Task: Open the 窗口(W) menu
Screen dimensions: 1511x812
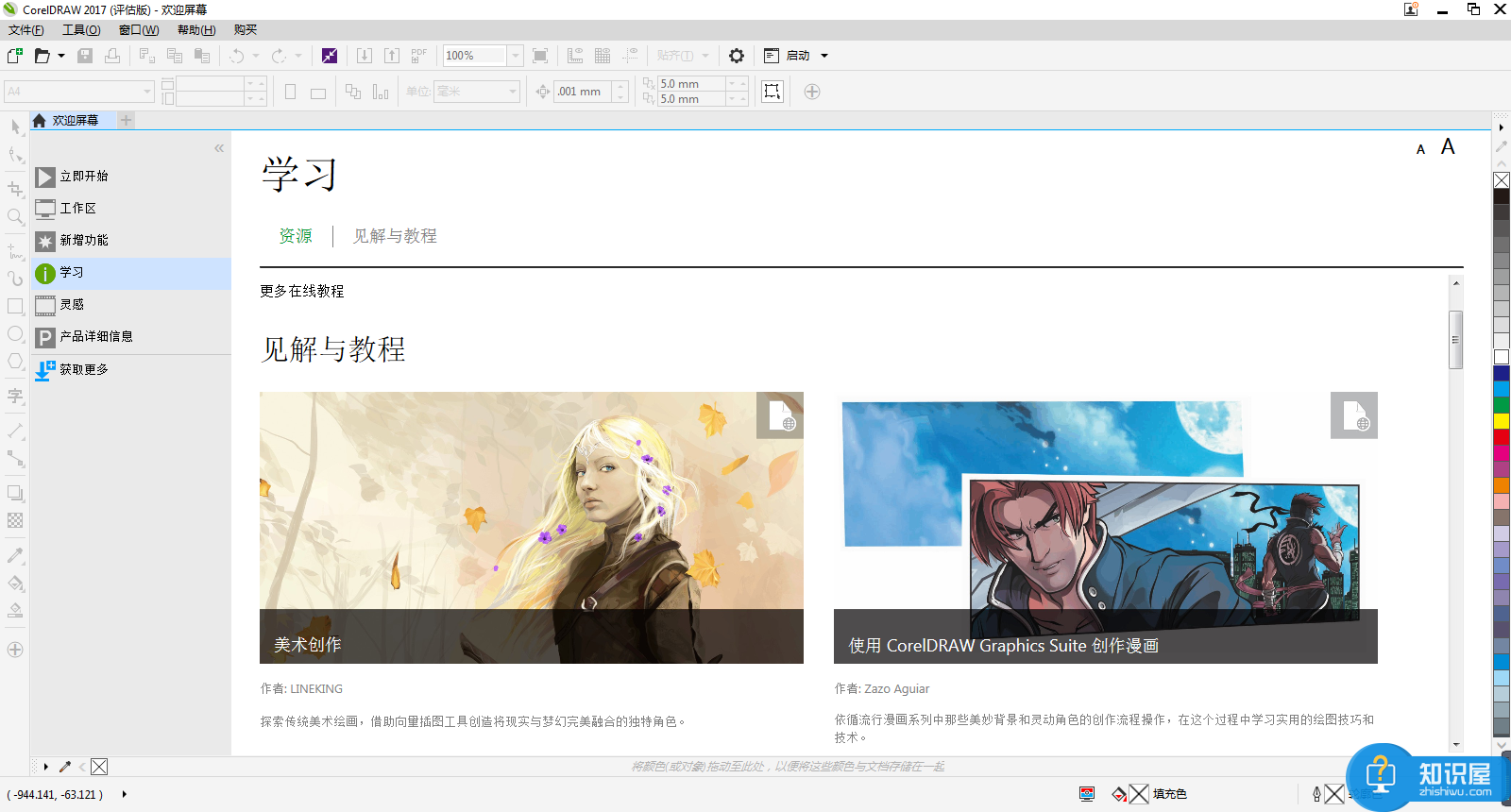Action: tap(139, 30)
